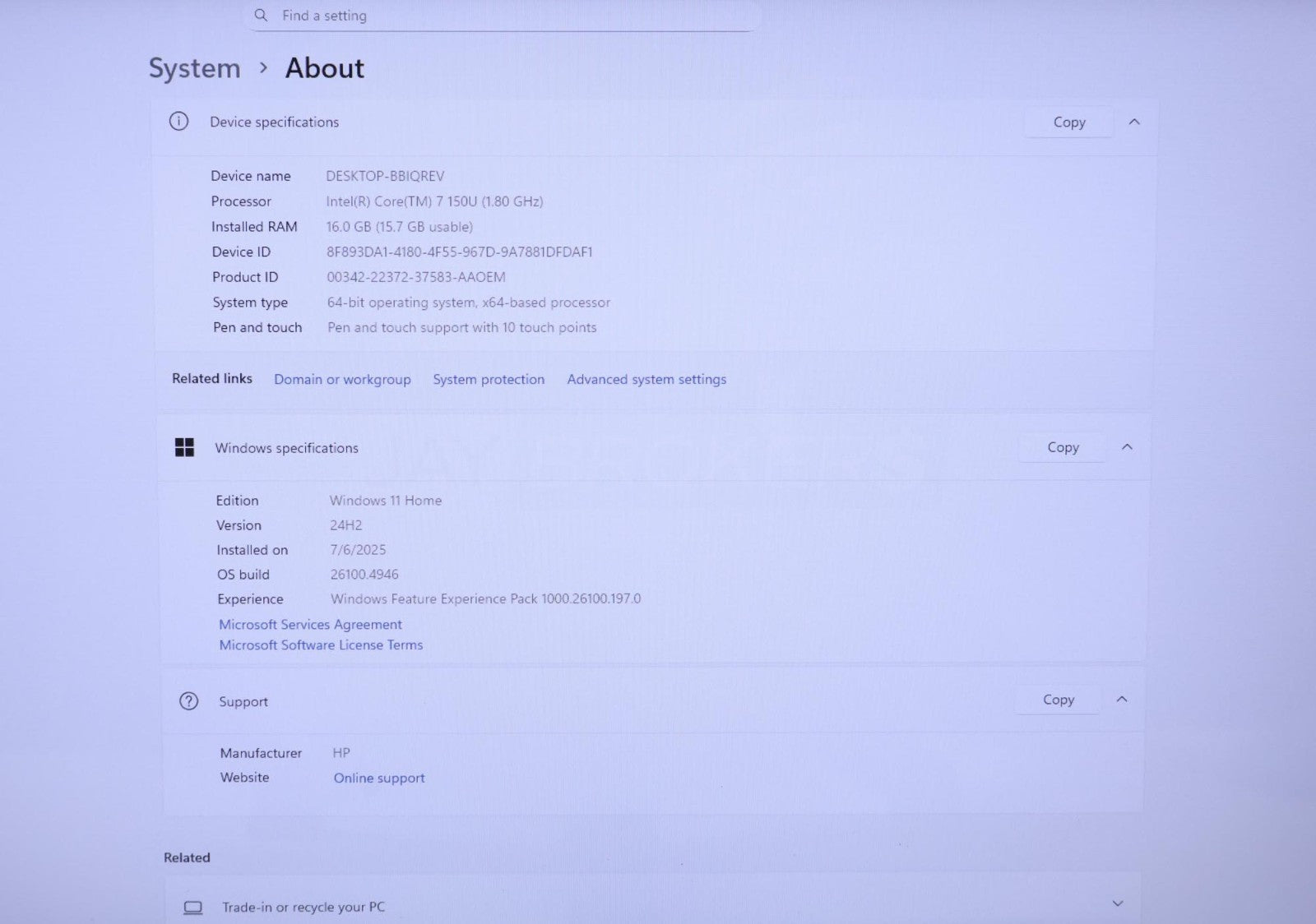Collapse the Windows specifications section
This screenshot has width=1316, height=924.
coord(1127,447)
